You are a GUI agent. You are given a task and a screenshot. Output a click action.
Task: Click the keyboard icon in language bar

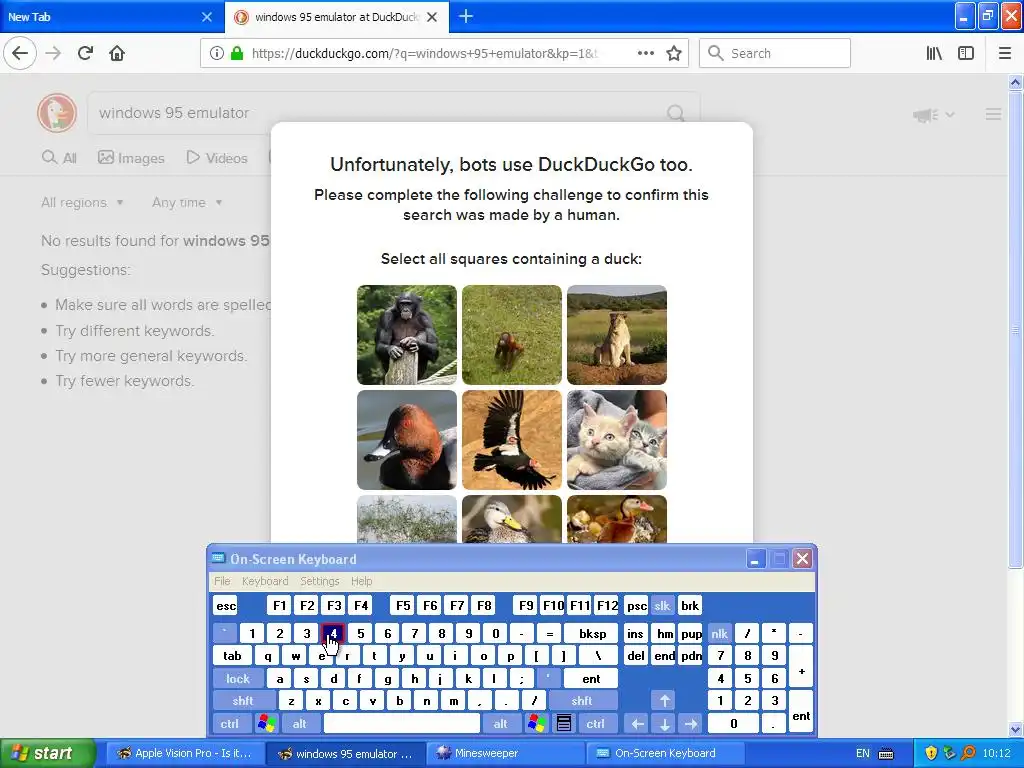point(886,753)
